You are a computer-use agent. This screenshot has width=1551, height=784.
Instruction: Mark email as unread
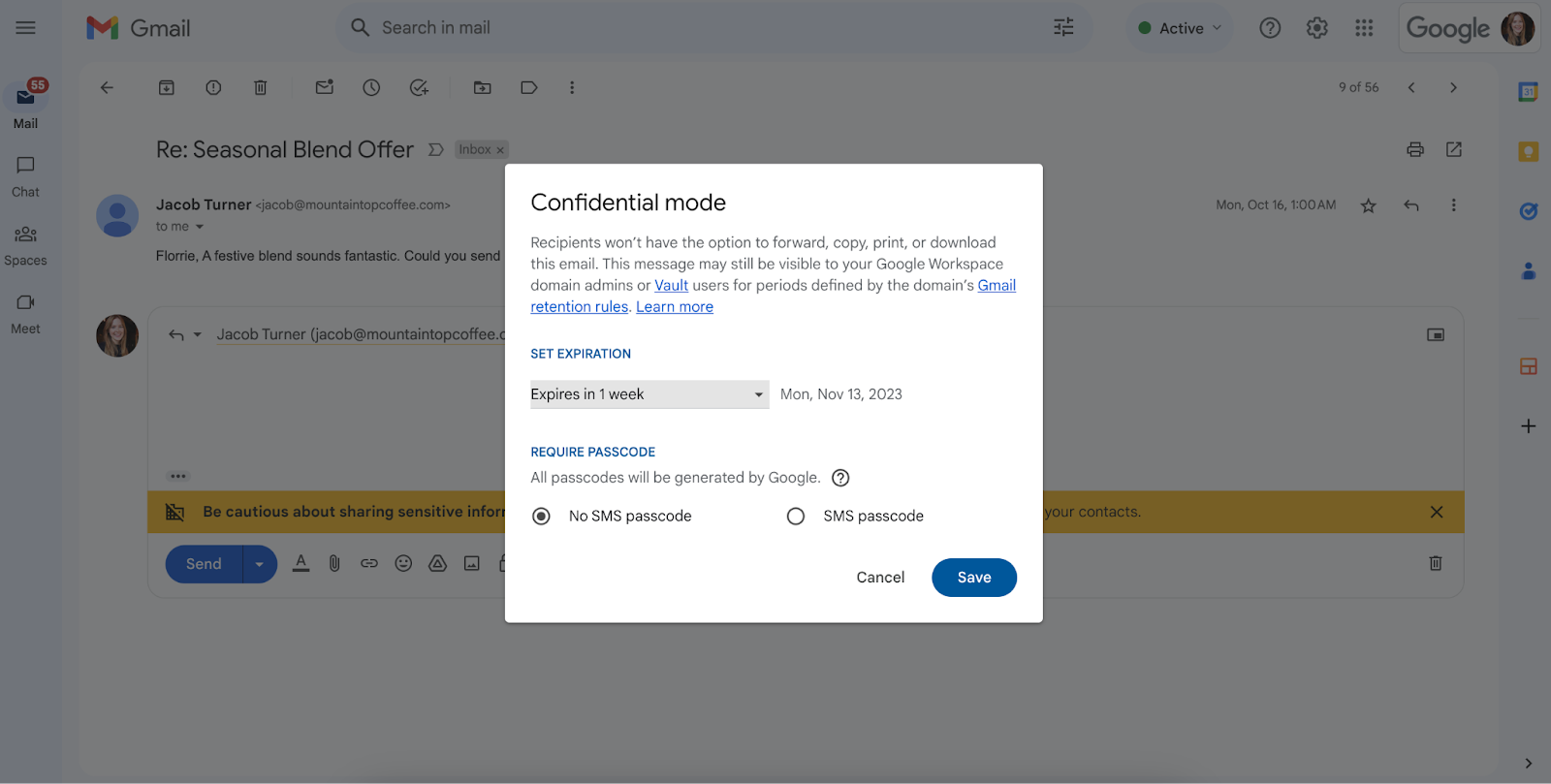click(325, 87)
